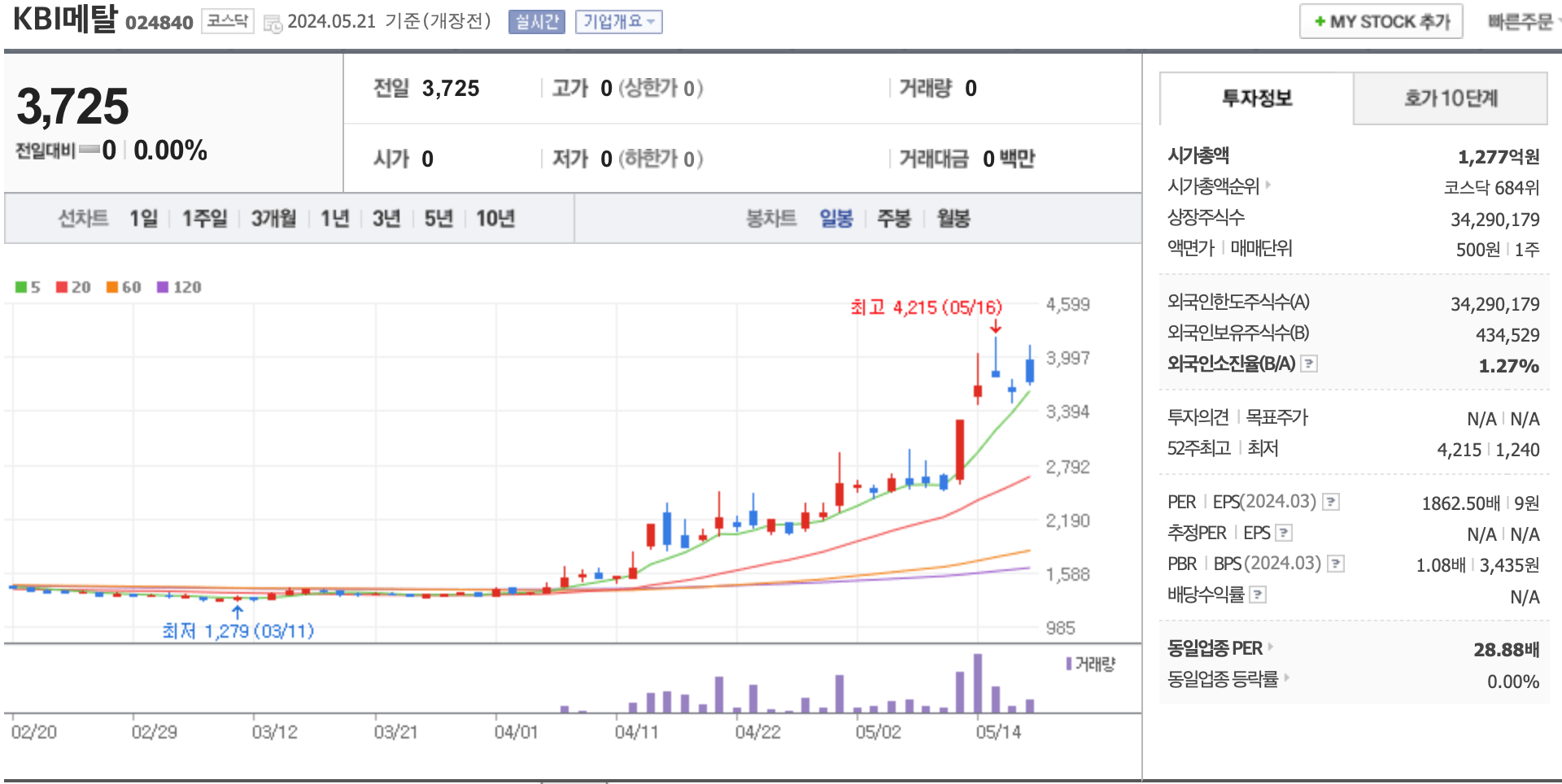Click purple 120-day moving average legend
Image resolution: width=1562 pixels, height=784 pixels.
(179, 287)
